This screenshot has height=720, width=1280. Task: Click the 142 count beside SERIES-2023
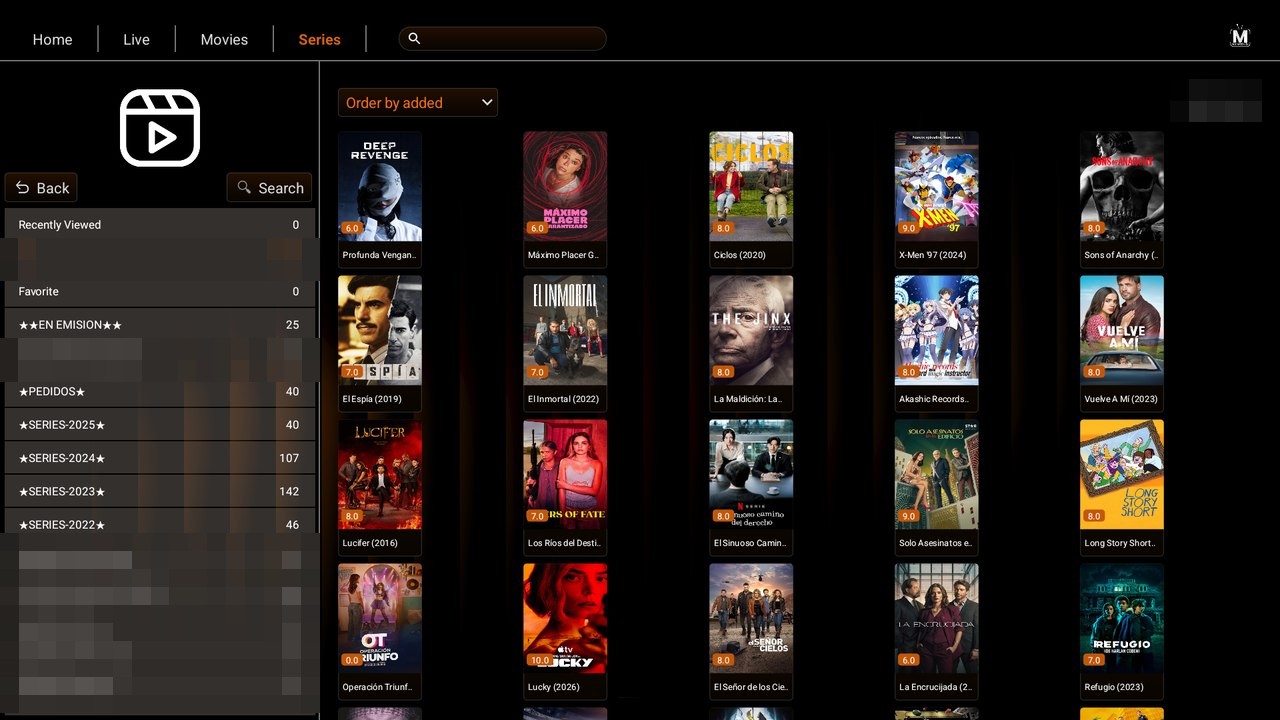pos(289,491)
